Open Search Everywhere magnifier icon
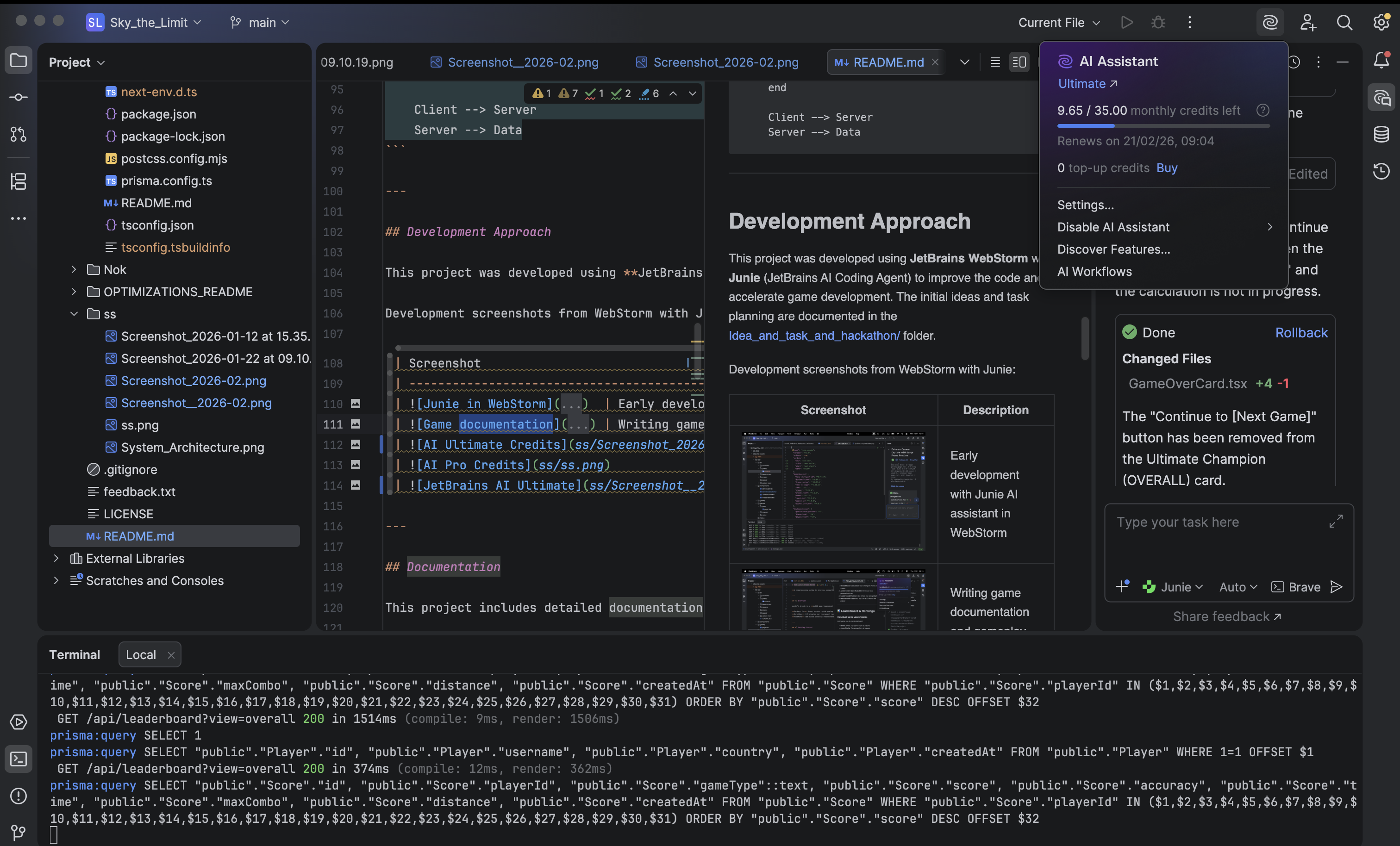1400x846 pixels. click(x=1344, y=23)
